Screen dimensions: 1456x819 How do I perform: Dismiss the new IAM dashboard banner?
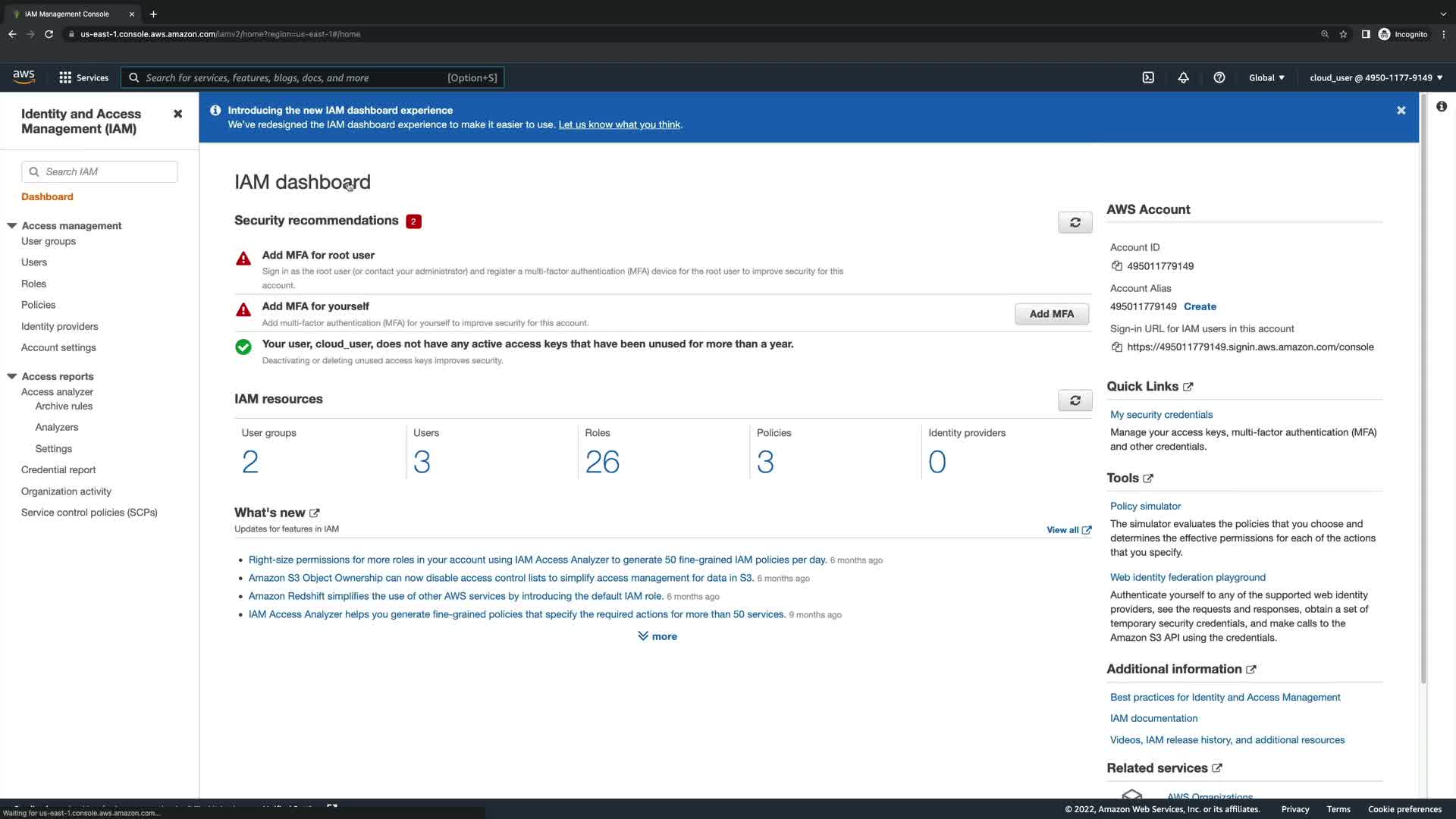(1401, 111)
